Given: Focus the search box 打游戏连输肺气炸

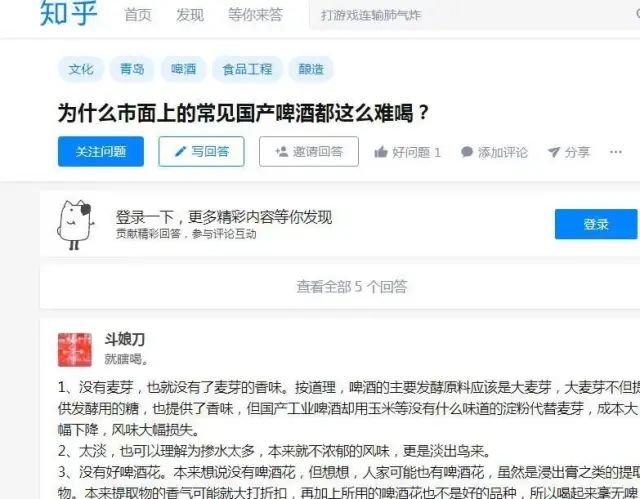Looking at the screenshot, I should coord(473,15).
